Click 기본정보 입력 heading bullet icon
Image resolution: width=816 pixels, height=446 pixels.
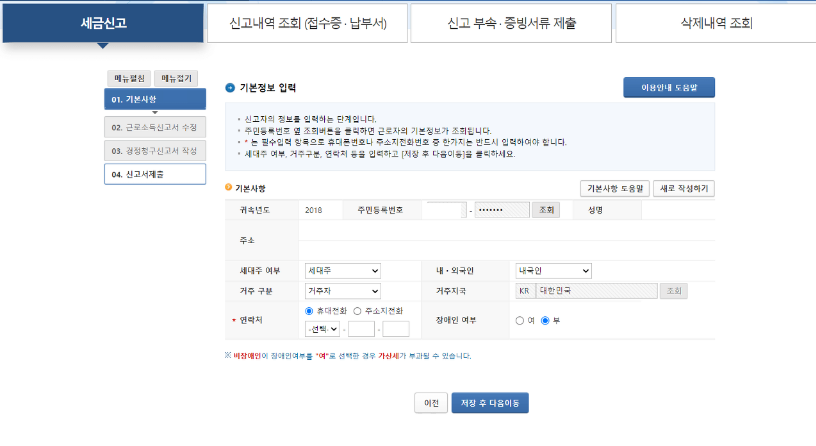(230, 87)
